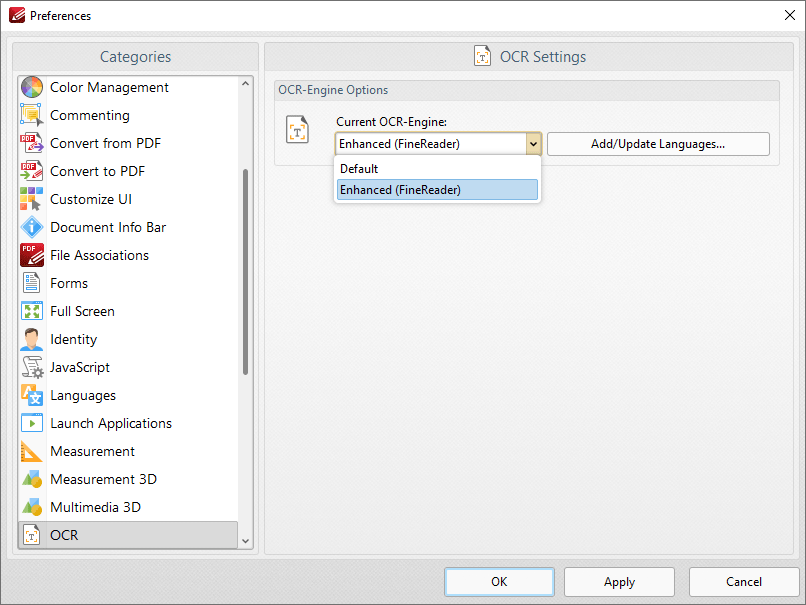This screenshot has height=605, width=806.
Task: Click the Commenting note icon
Action: coord(31,115)
